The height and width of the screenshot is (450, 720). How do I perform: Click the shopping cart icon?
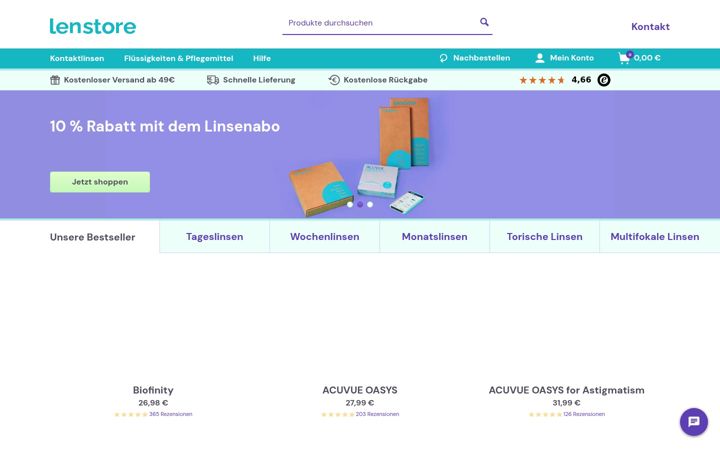[624, 58]
